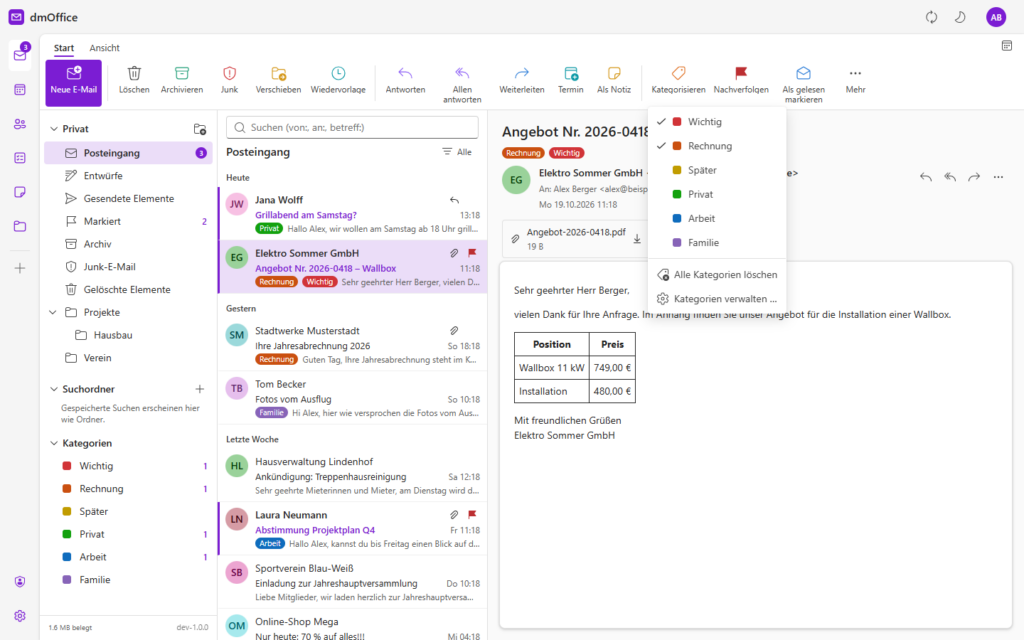This screenshot has width=1024, height=640.
Task: Open the Alle filter dropdown
Action: (457, 152)
